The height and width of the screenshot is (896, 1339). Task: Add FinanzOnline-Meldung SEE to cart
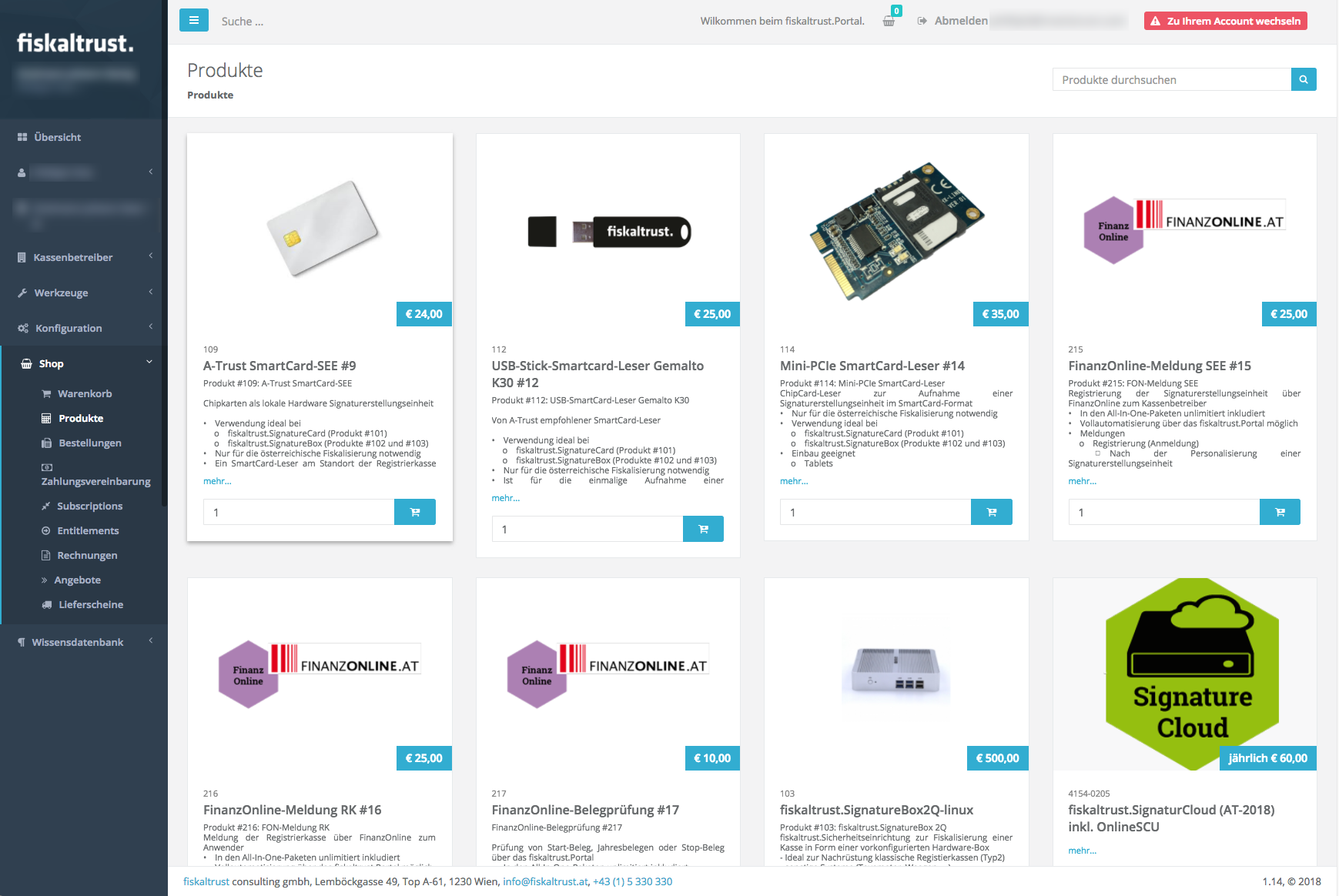tap(1280, 512)
